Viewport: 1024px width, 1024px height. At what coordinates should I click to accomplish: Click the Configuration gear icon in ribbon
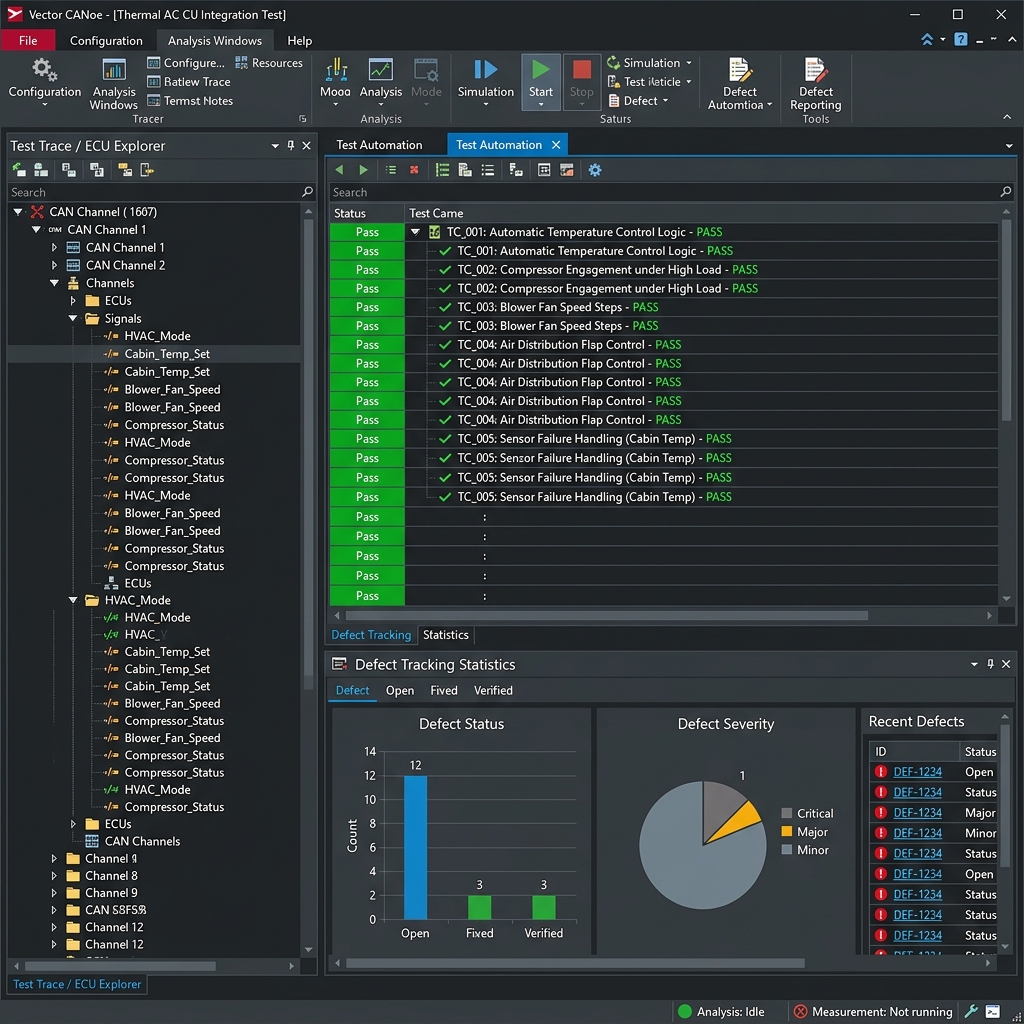point(44,69)
